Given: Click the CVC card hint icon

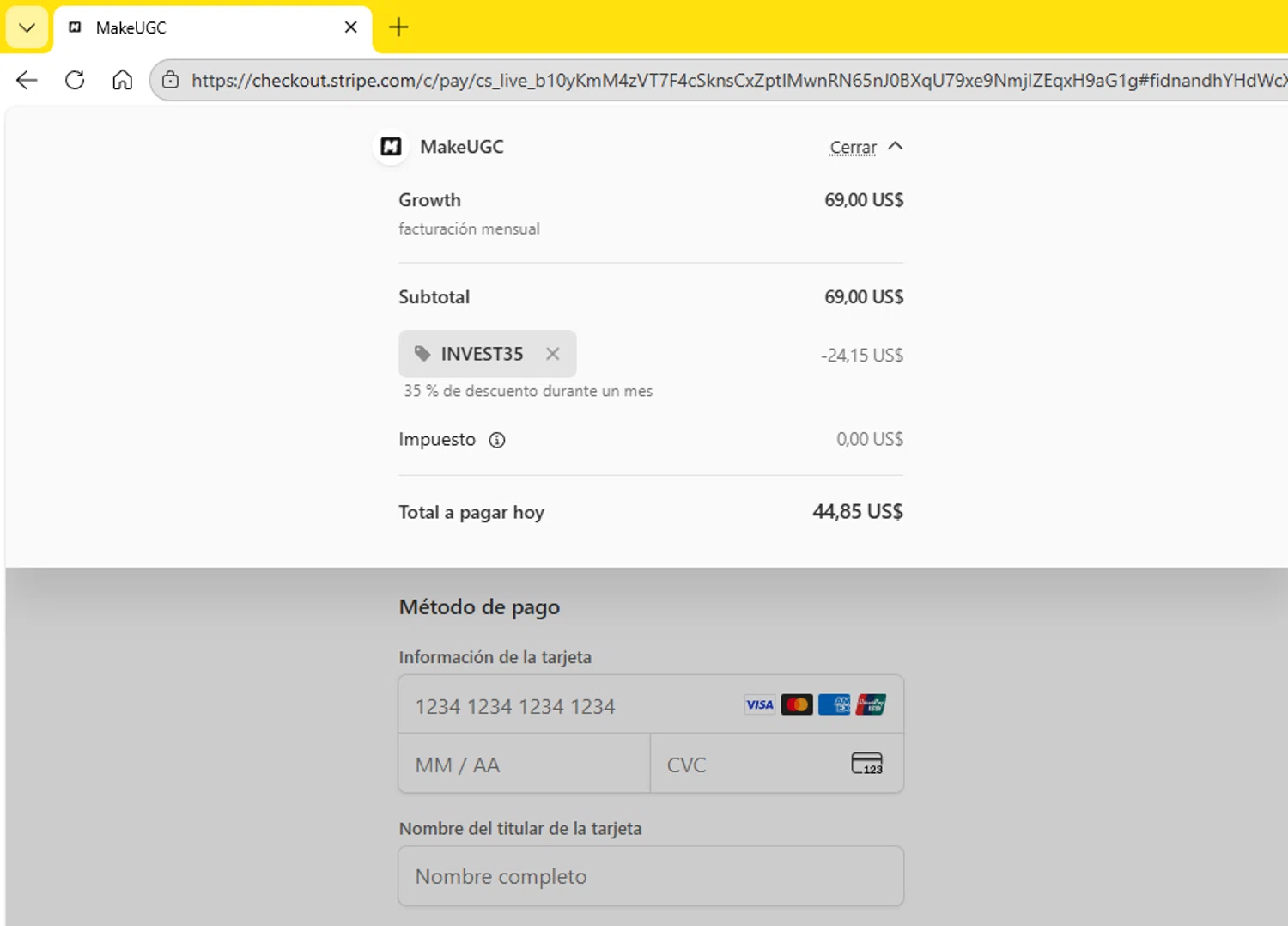Looking at the screenshot, I should 867,764.
